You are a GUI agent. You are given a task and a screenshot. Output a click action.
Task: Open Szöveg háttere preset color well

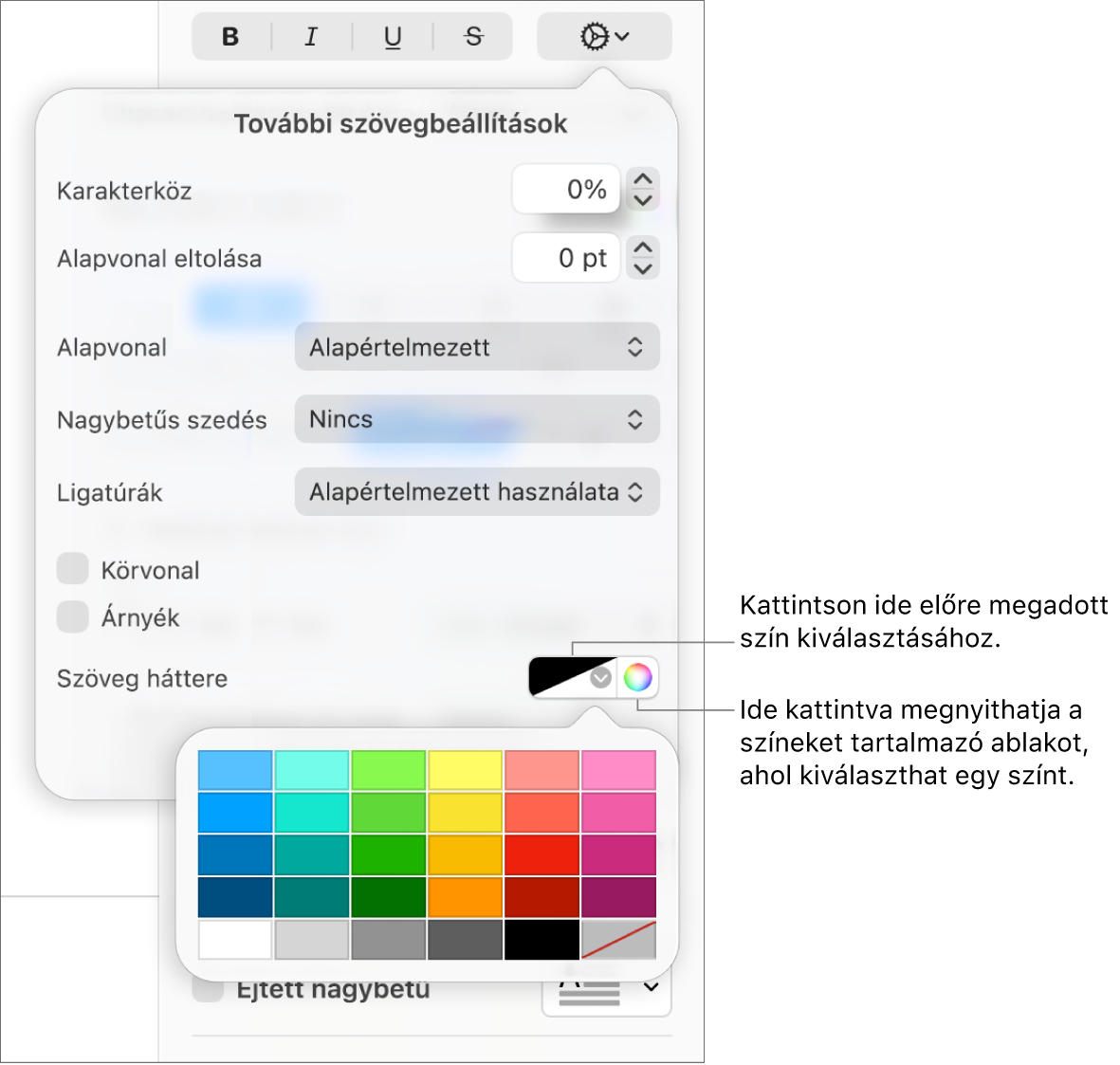[572, 677]
